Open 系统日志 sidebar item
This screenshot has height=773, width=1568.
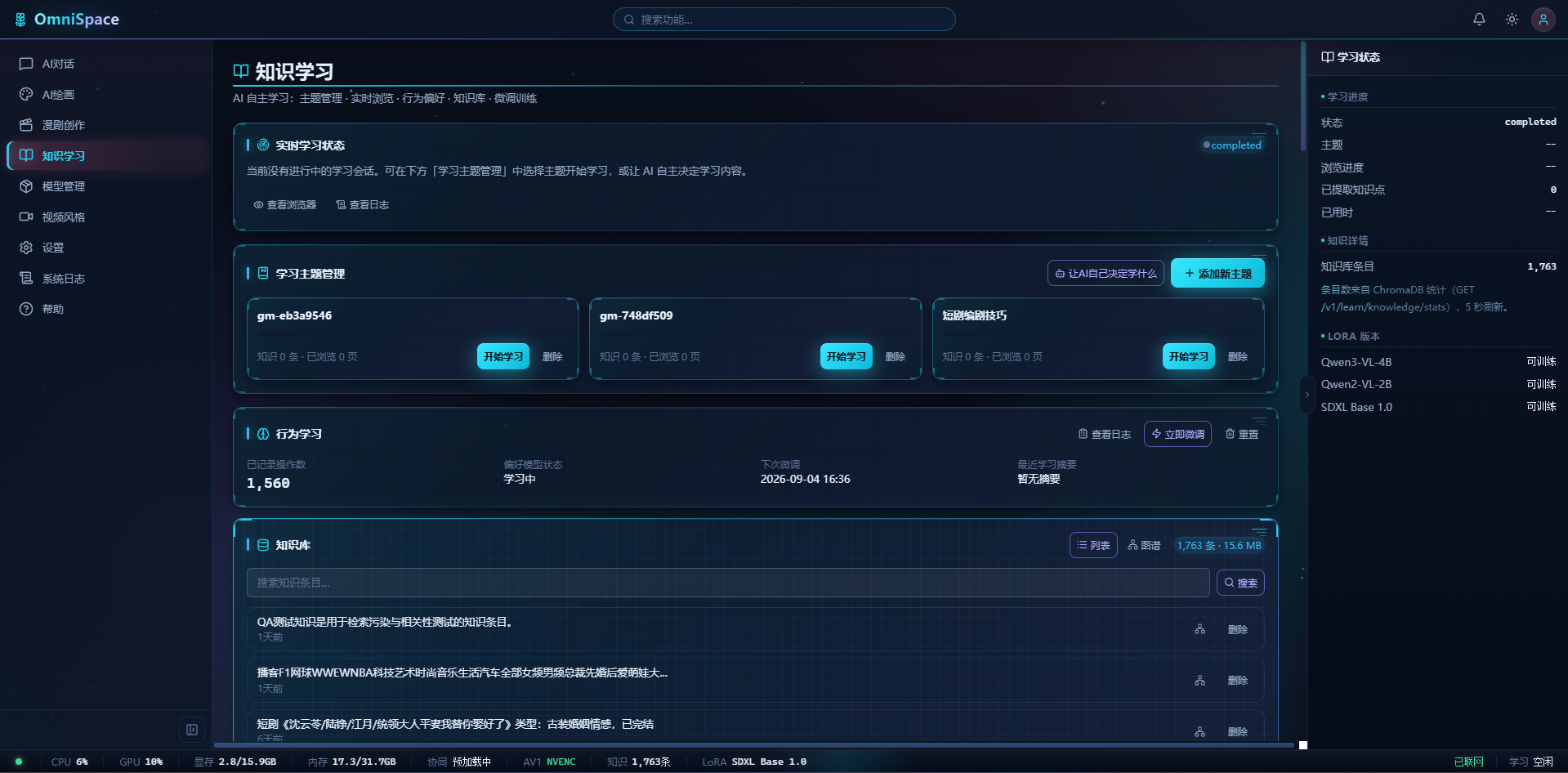click(x=106, y=279)
